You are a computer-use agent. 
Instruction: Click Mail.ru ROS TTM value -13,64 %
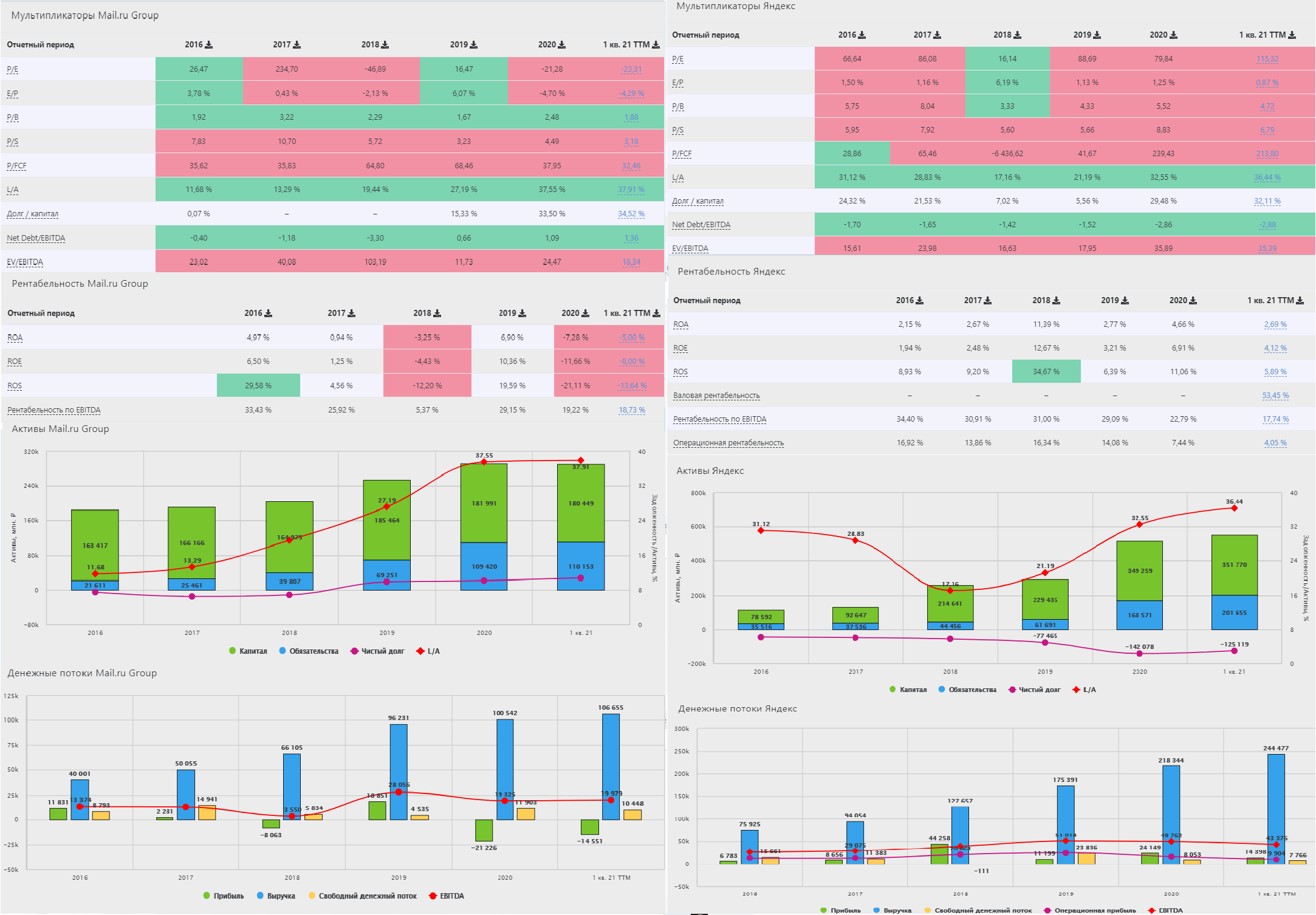[x=632, y=386]
